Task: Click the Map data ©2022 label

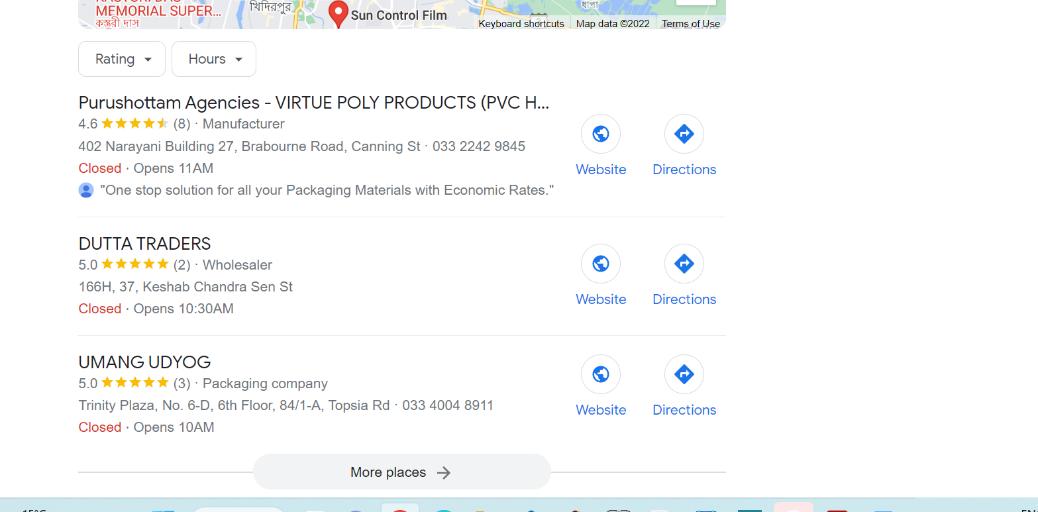Action: (x=612, y=24)
